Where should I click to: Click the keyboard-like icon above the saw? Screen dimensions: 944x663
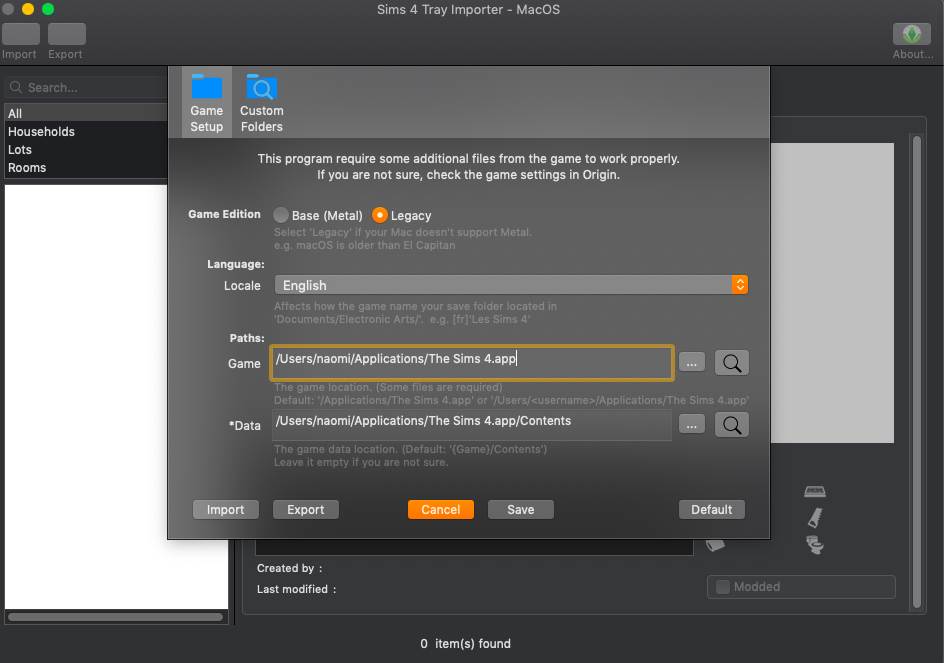point(815,491)
